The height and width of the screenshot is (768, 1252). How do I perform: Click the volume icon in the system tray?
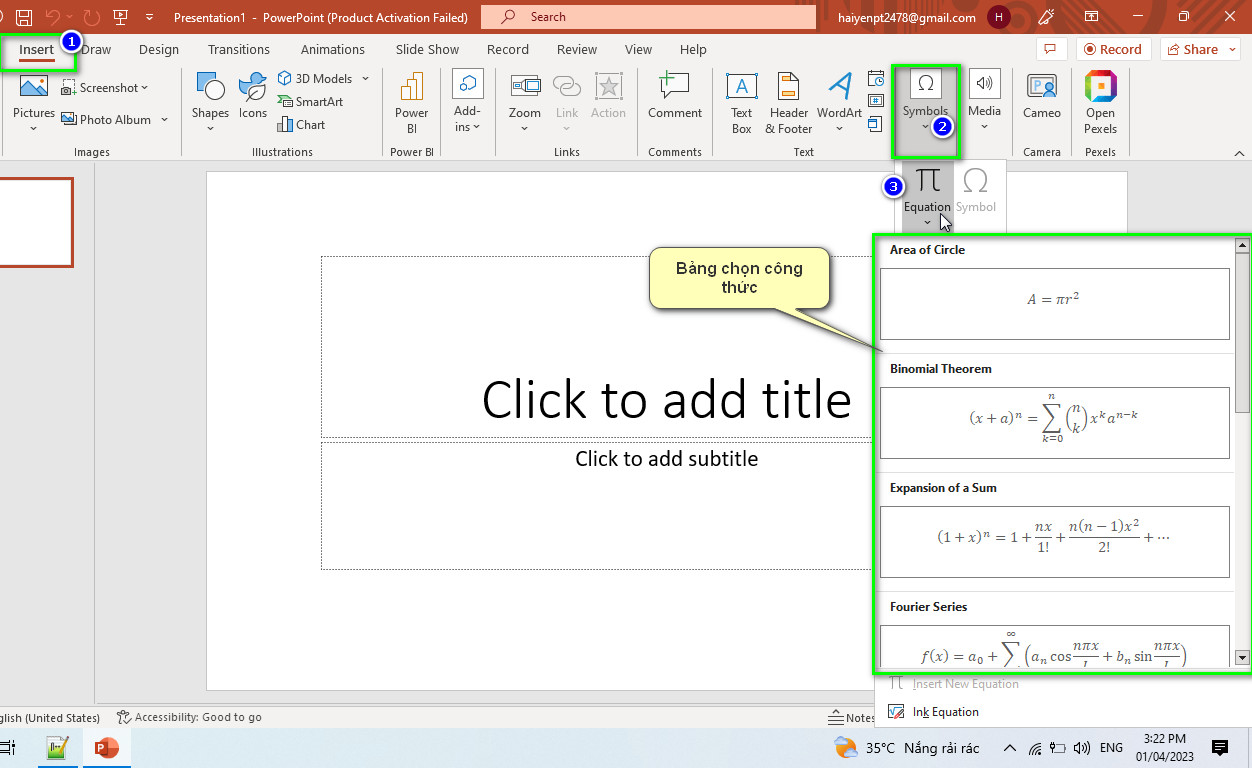(1081, 748)
